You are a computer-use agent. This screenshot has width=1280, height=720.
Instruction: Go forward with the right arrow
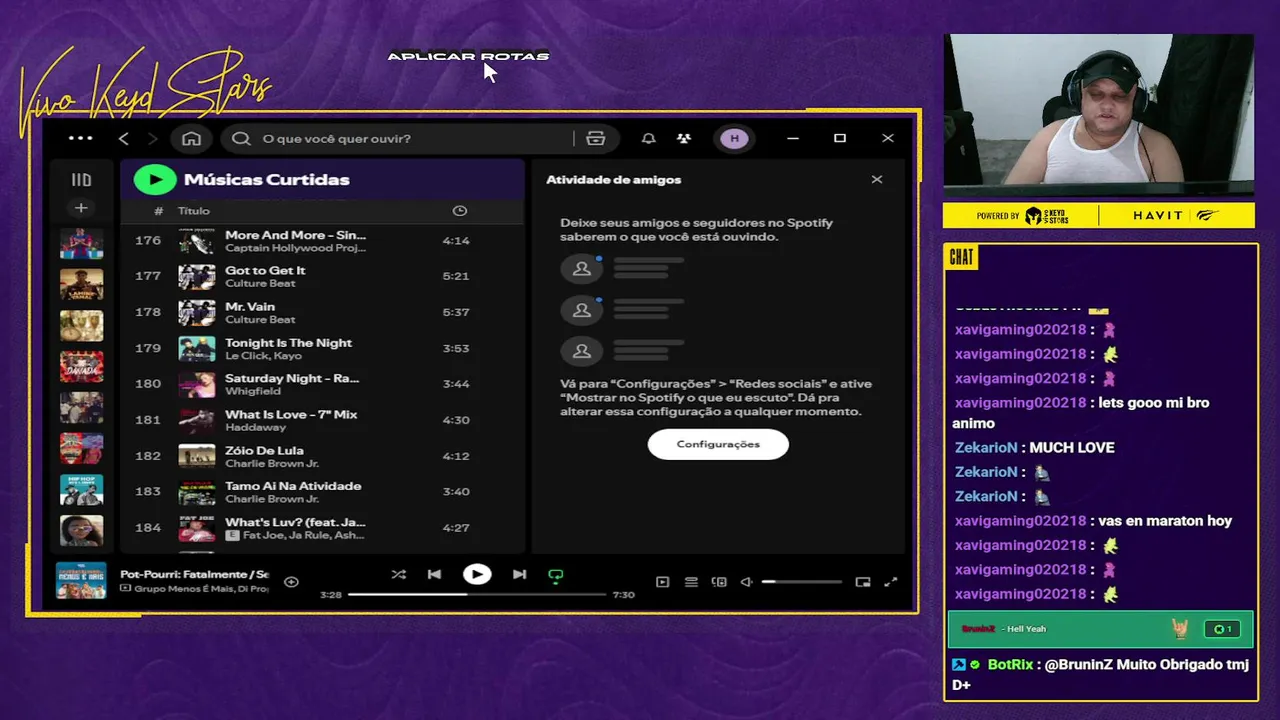point(152,138)
